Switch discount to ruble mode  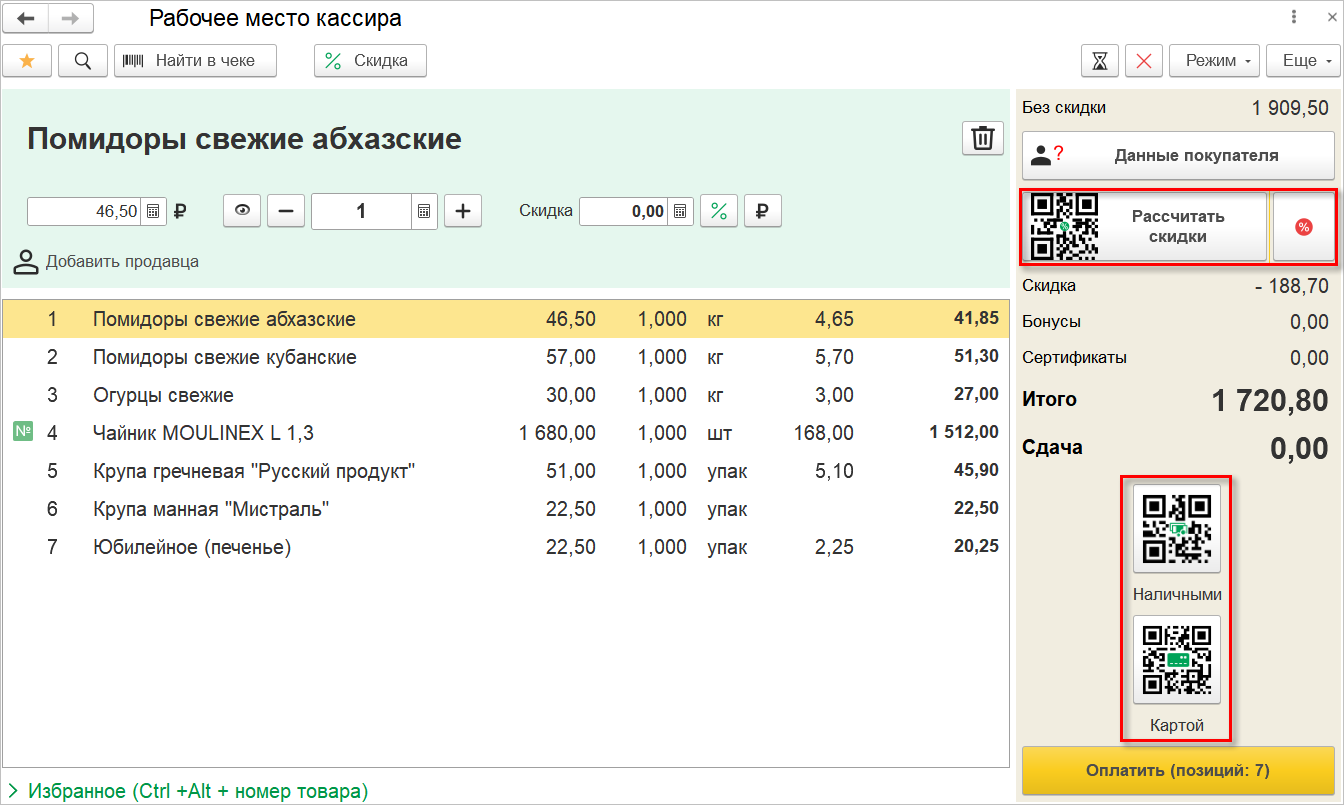click(x=762, y=211)
